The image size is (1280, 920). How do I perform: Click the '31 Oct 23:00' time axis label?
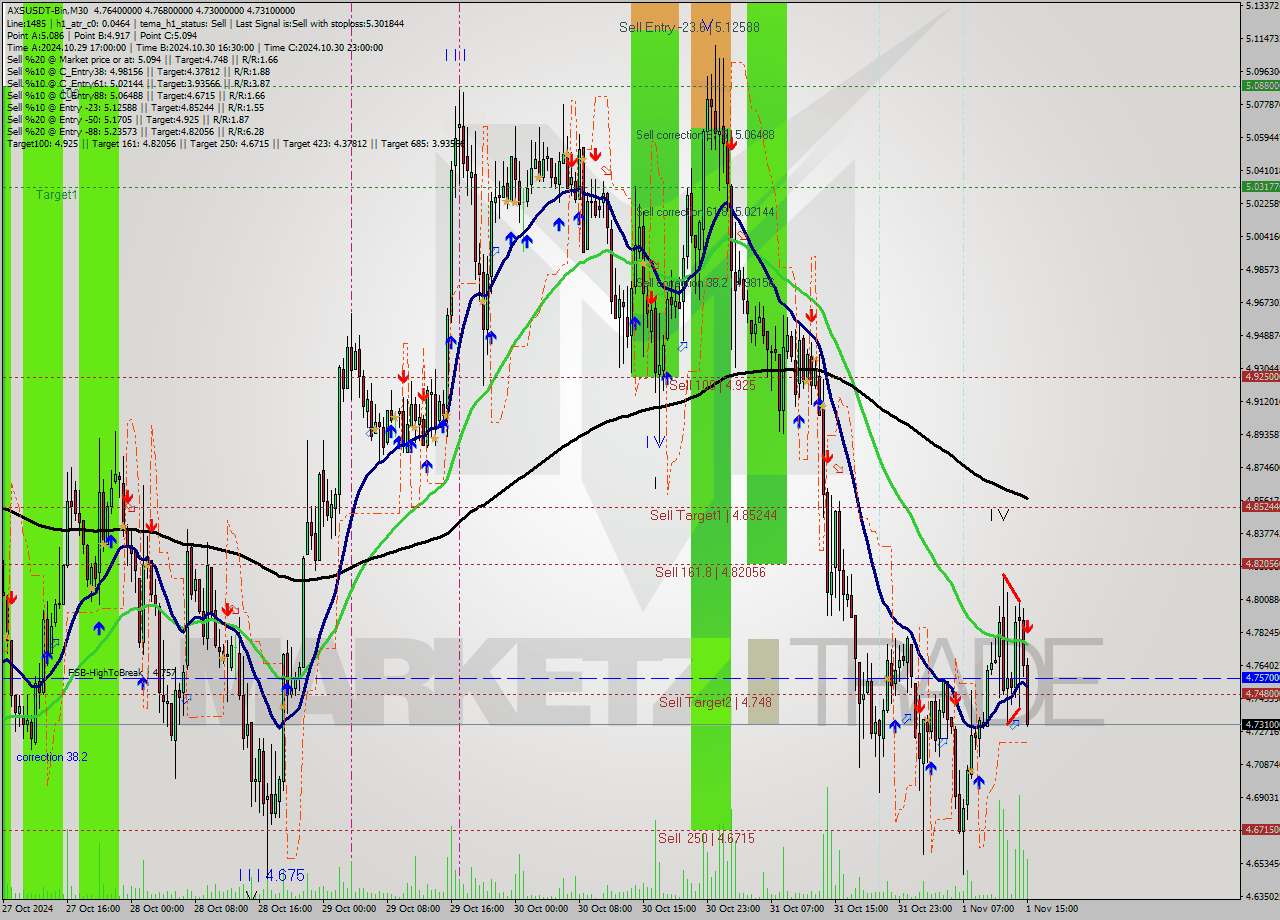(x=924, y=909)
